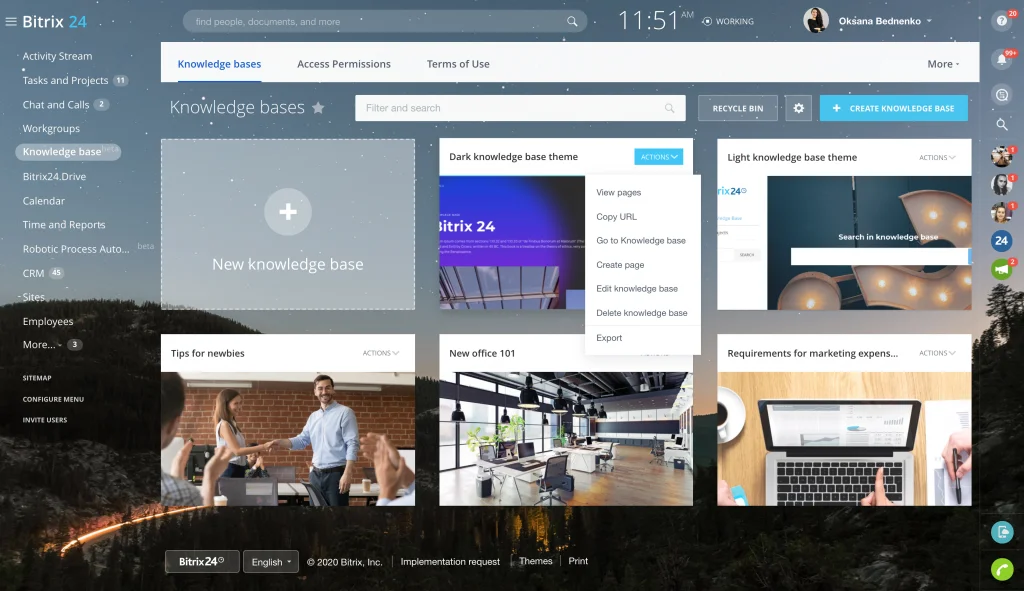This screenshot has width=1024, height=591.
Task: Open the green megaphone announcements icon
Action: (1001, 268)
